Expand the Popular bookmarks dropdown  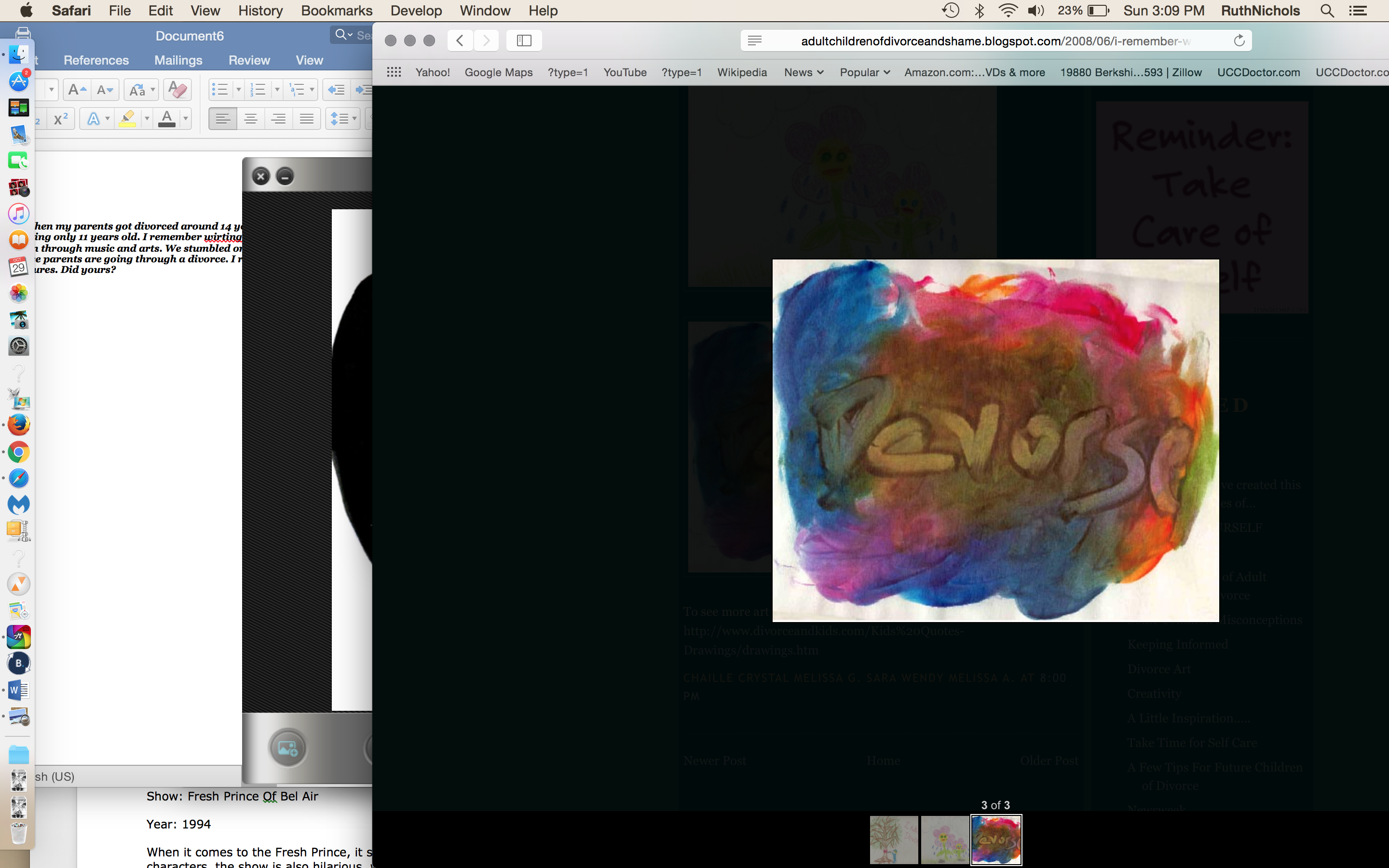(x=864, y=72)
